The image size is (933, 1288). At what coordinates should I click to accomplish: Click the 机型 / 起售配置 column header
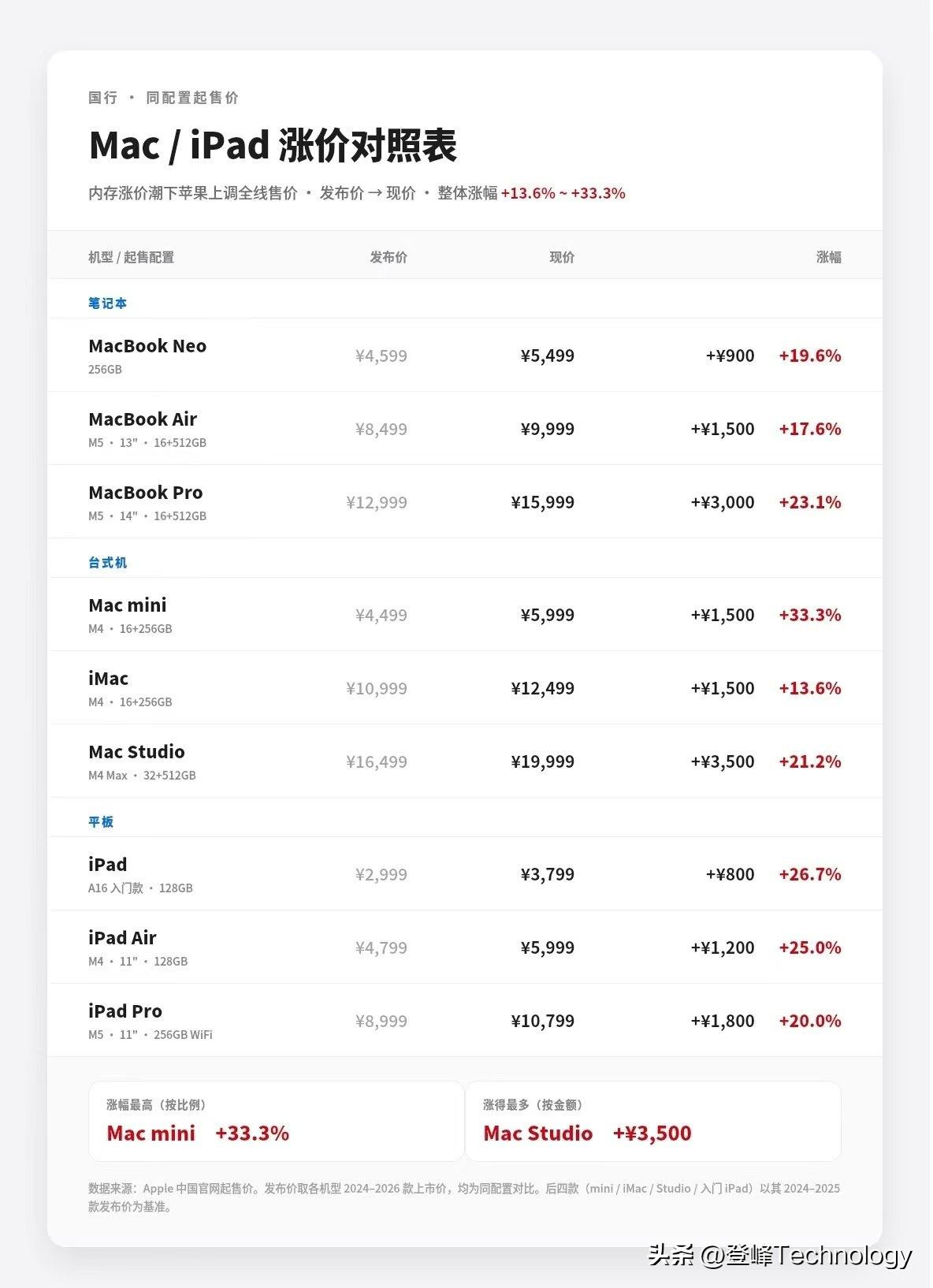(131, 257)
